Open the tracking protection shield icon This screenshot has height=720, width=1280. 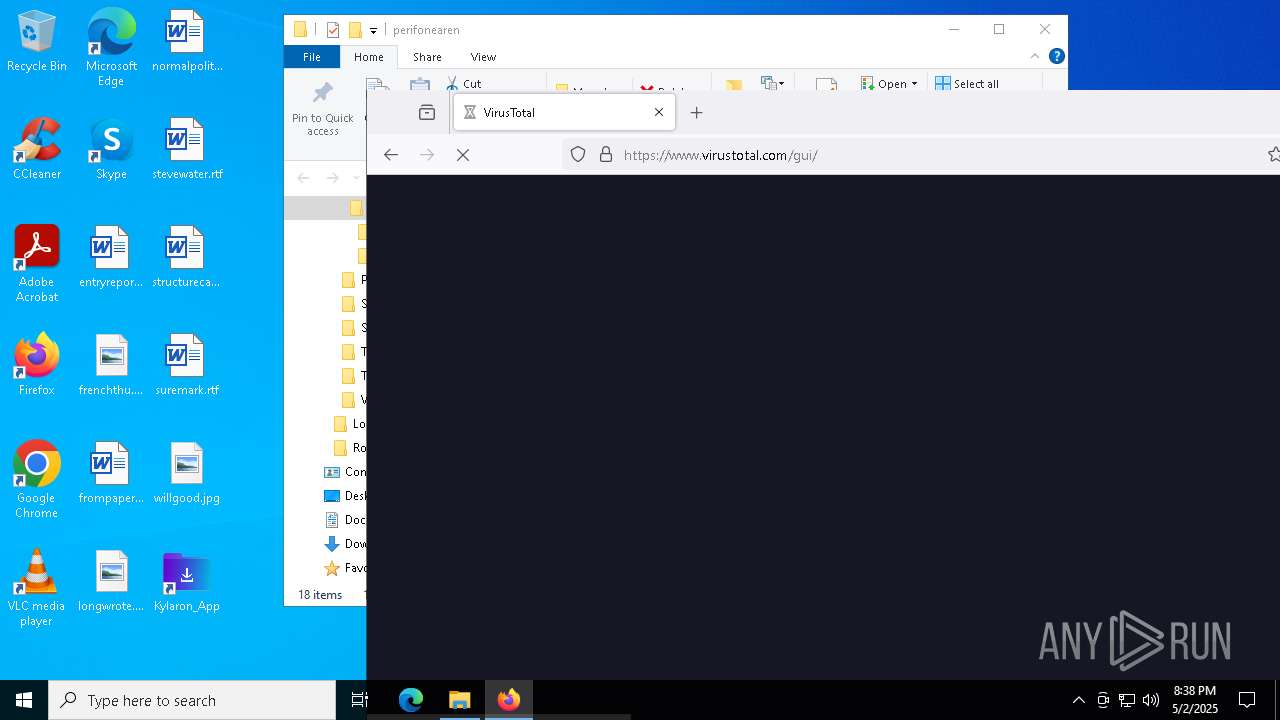(x=578, y=155)
